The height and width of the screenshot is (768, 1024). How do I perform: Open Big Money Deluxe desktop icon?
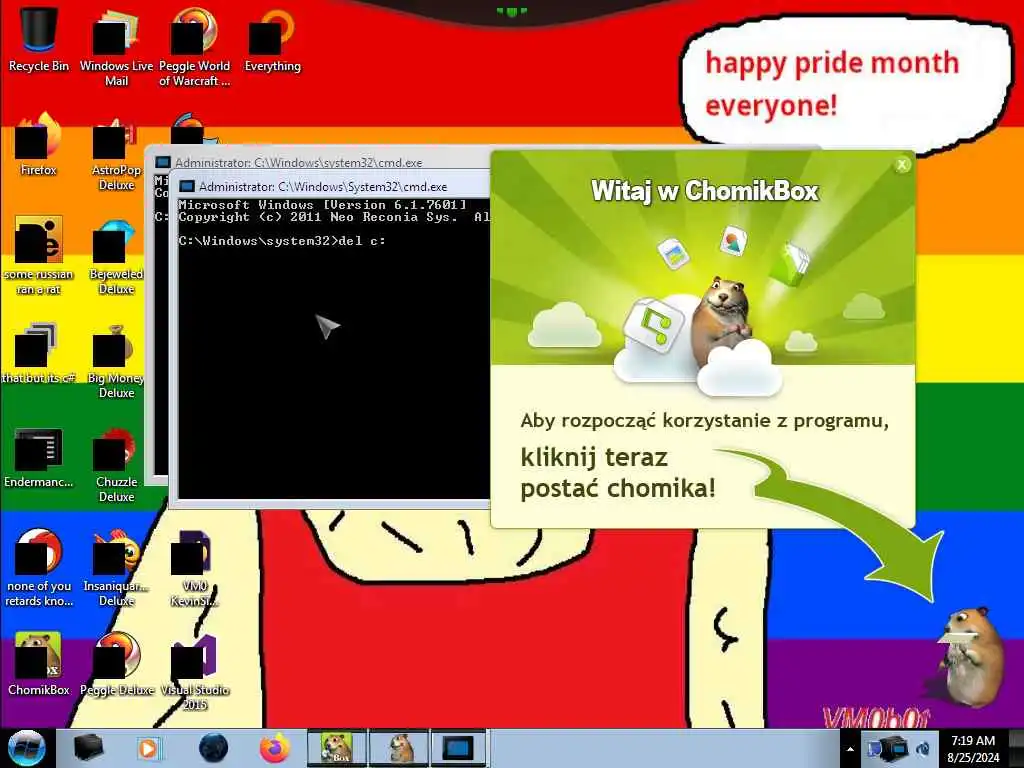(x=116, y=359)
